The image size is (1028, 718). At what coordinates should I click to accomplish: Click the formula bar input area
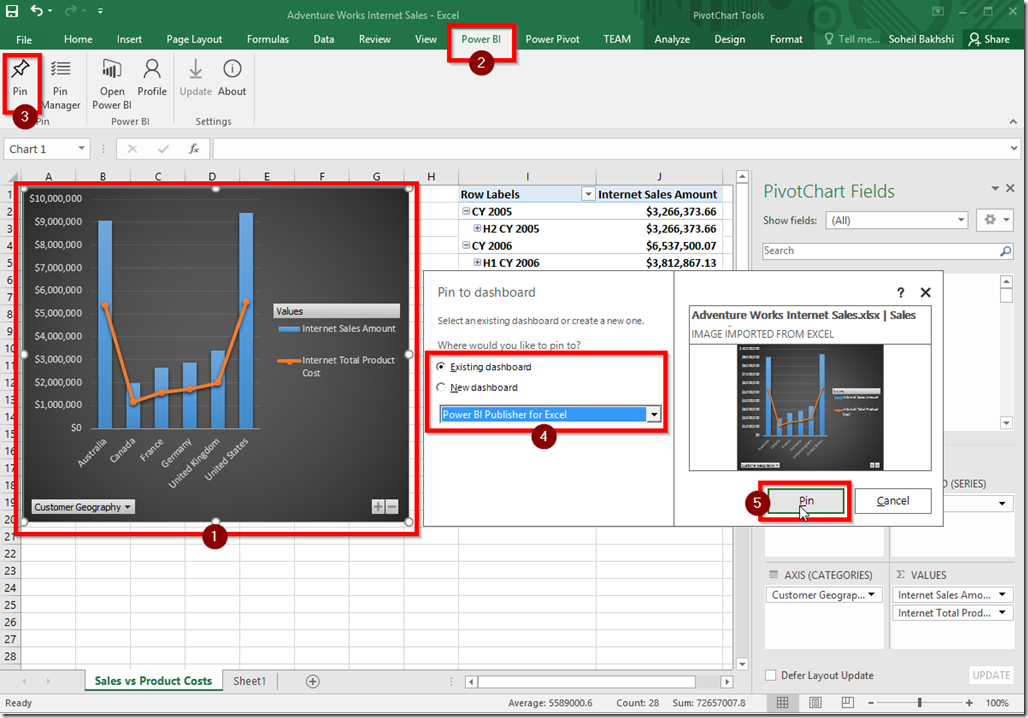(610, 149)
